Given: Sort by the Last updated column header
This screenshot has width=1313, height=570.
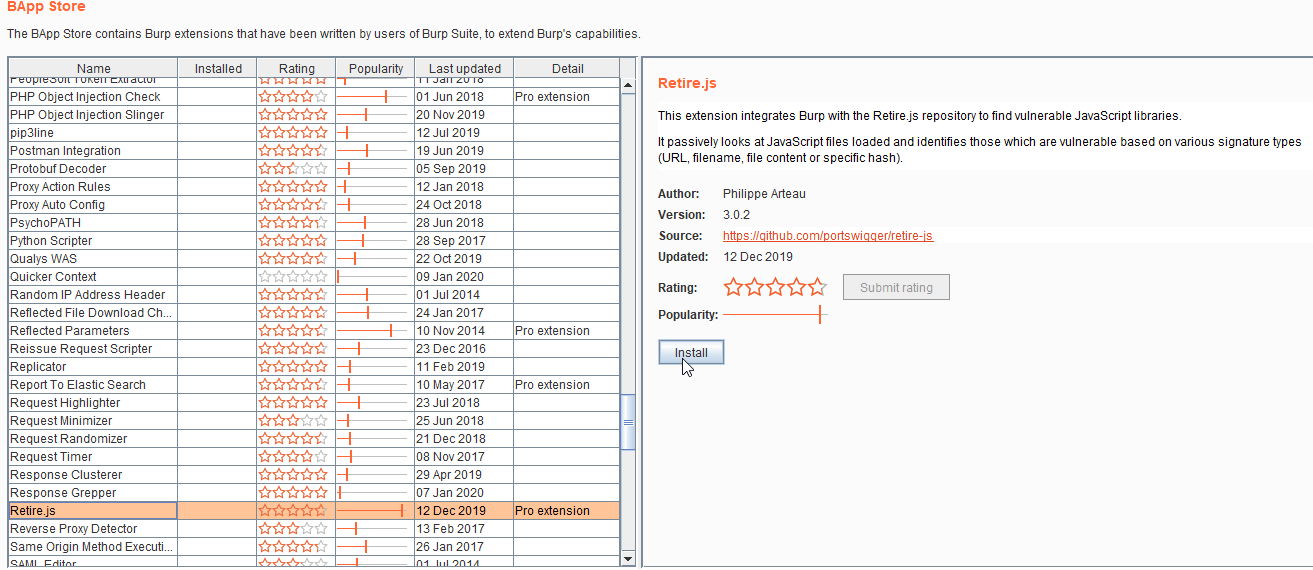Looking at the screenshot, I should coord(464,68).
